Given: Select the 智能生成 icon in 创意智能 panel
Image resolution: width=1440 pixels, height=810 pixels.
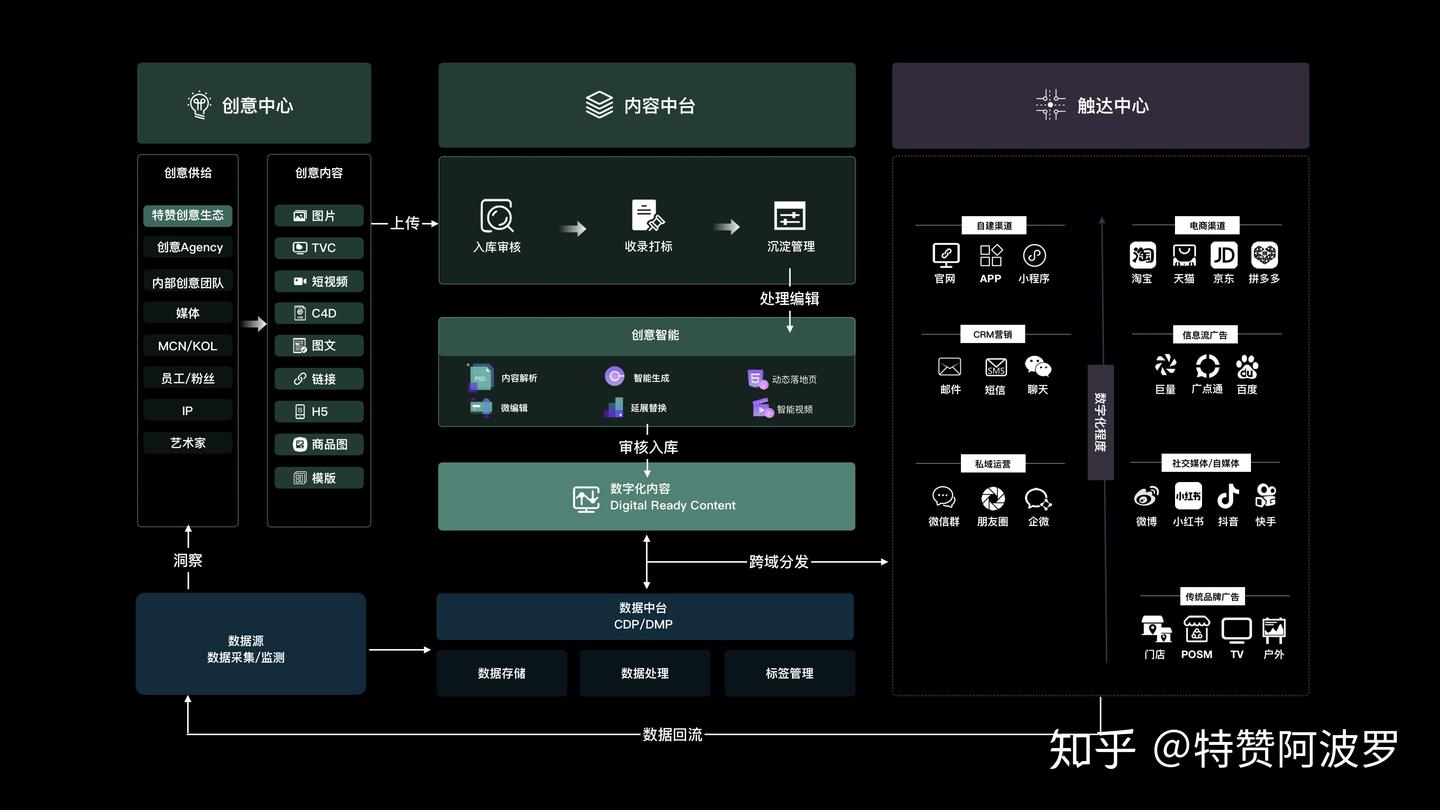Looking at the screenshot, I should coord(614,376).
